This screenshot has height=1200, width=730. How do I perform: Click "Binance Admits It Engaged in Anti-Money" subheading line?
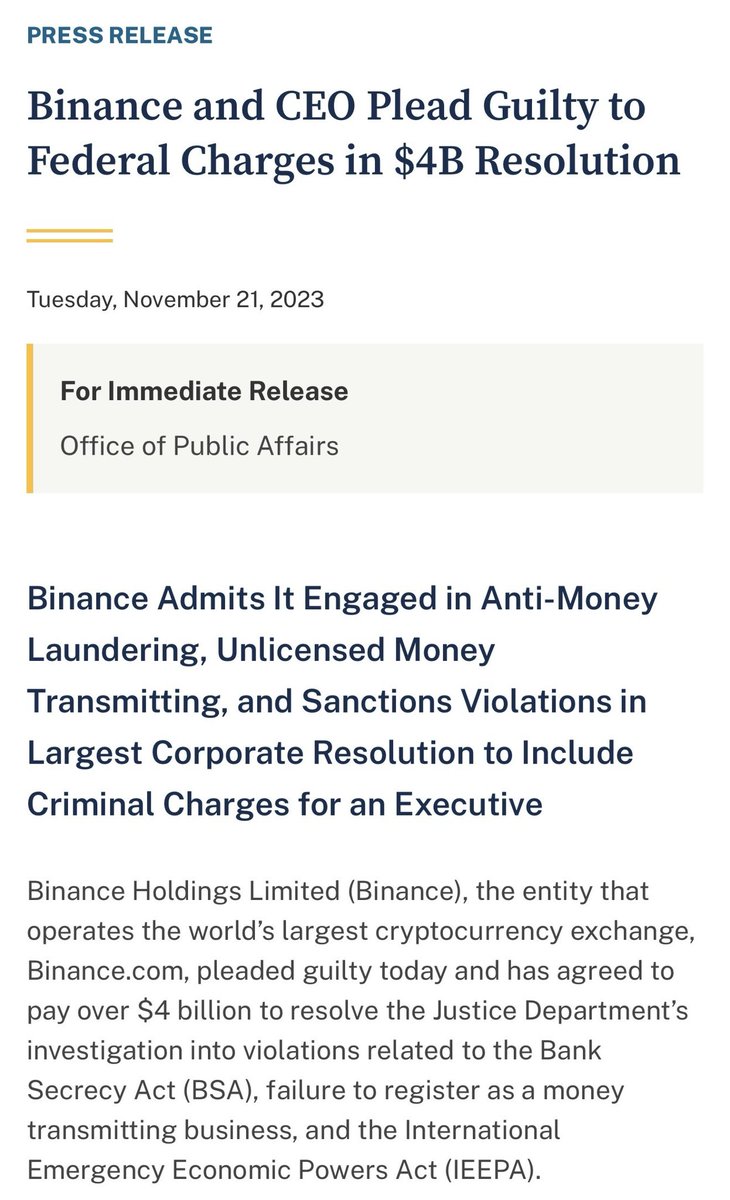coord(342,598)
